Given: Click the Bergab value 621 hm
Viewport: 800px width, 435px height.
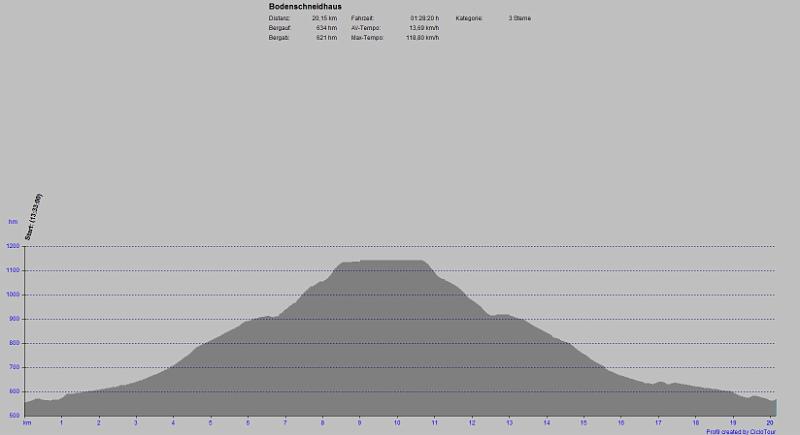Looking at the screenshot, I should pyautogui.click(x=327, y=37).
